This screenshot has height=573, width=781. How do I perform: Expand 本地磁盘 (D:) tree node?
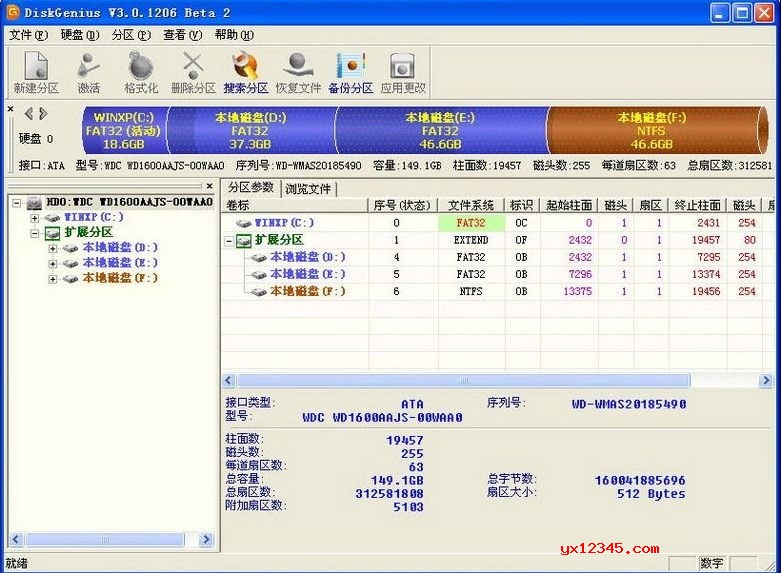tap(52, 248)
